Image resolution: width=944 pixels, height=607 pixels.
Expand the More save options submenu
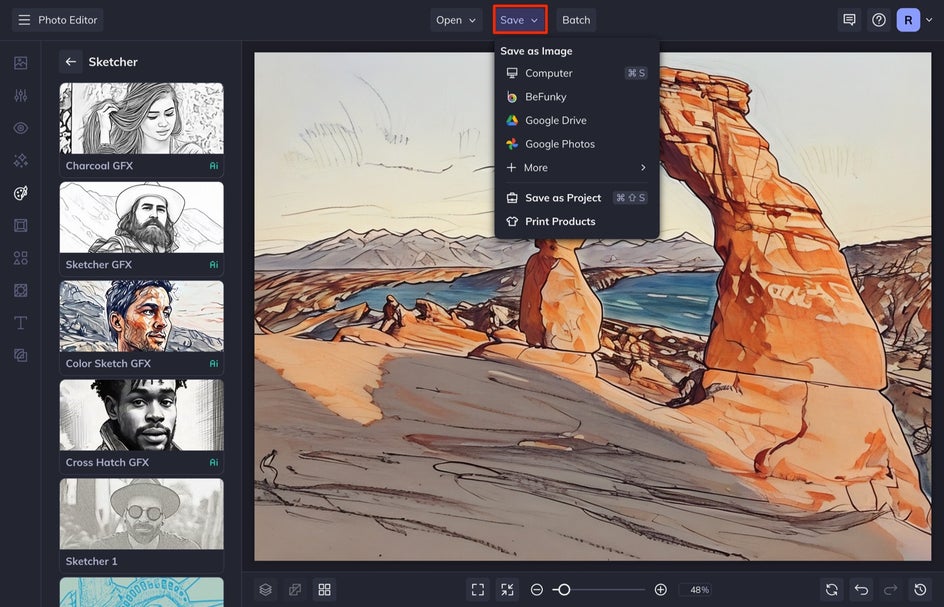click(577, 167)
